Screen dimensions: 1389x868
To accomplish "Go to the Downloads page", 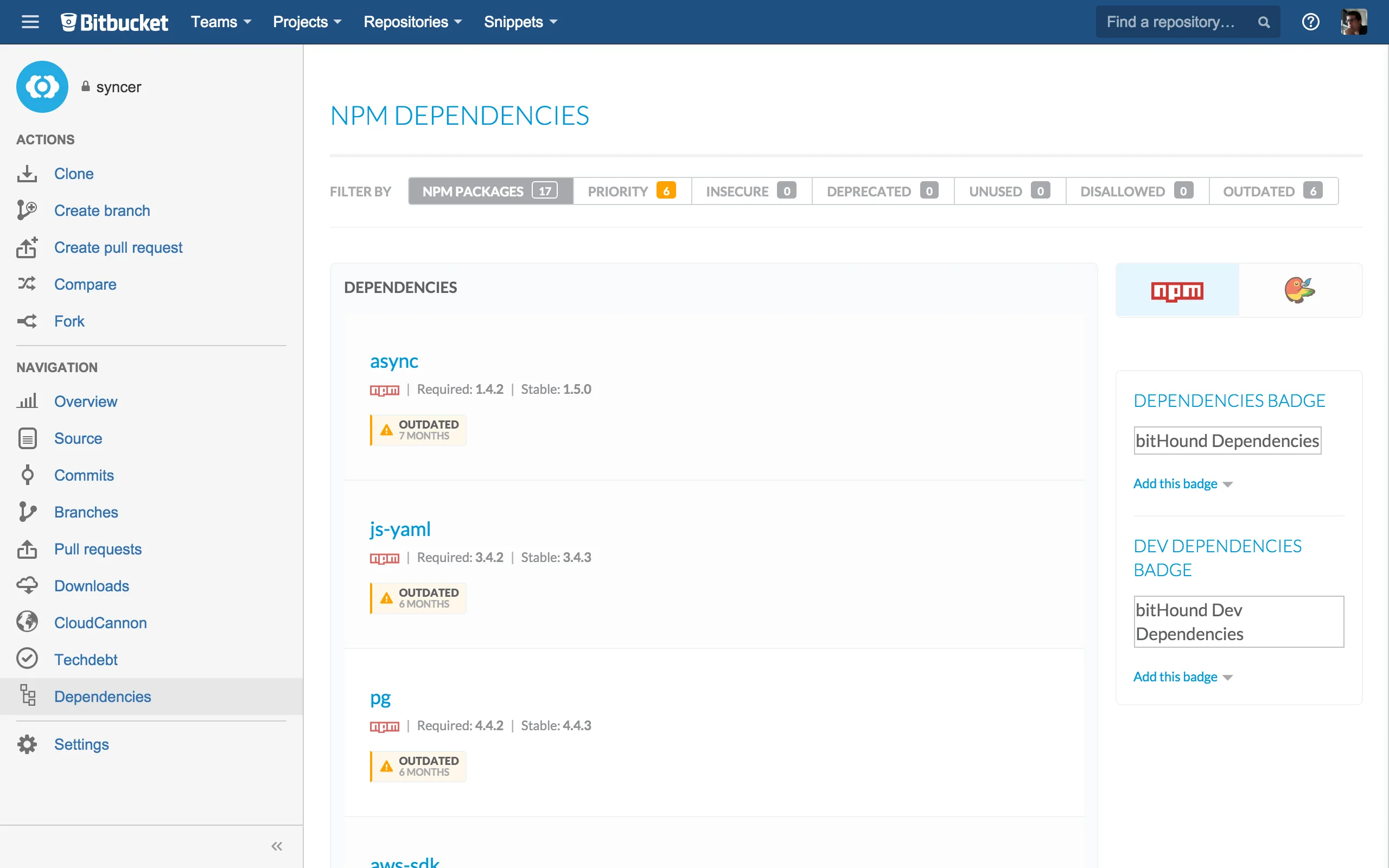I will pos(92,585).
